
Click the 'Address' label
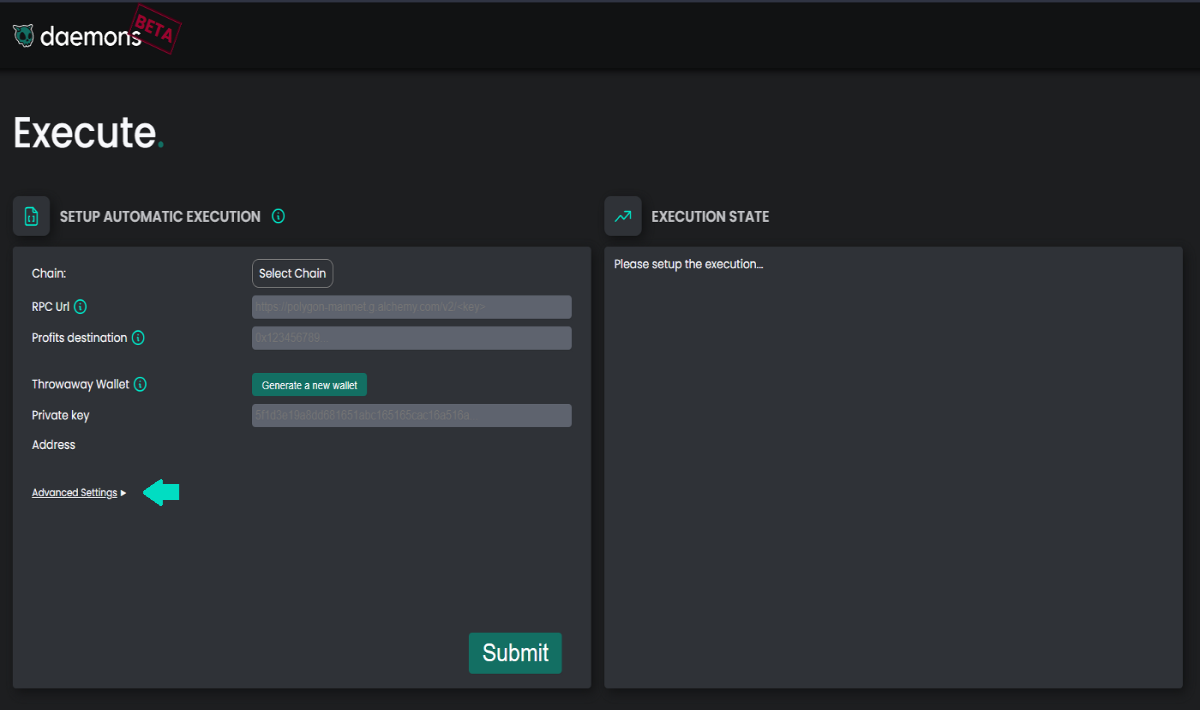54,445
